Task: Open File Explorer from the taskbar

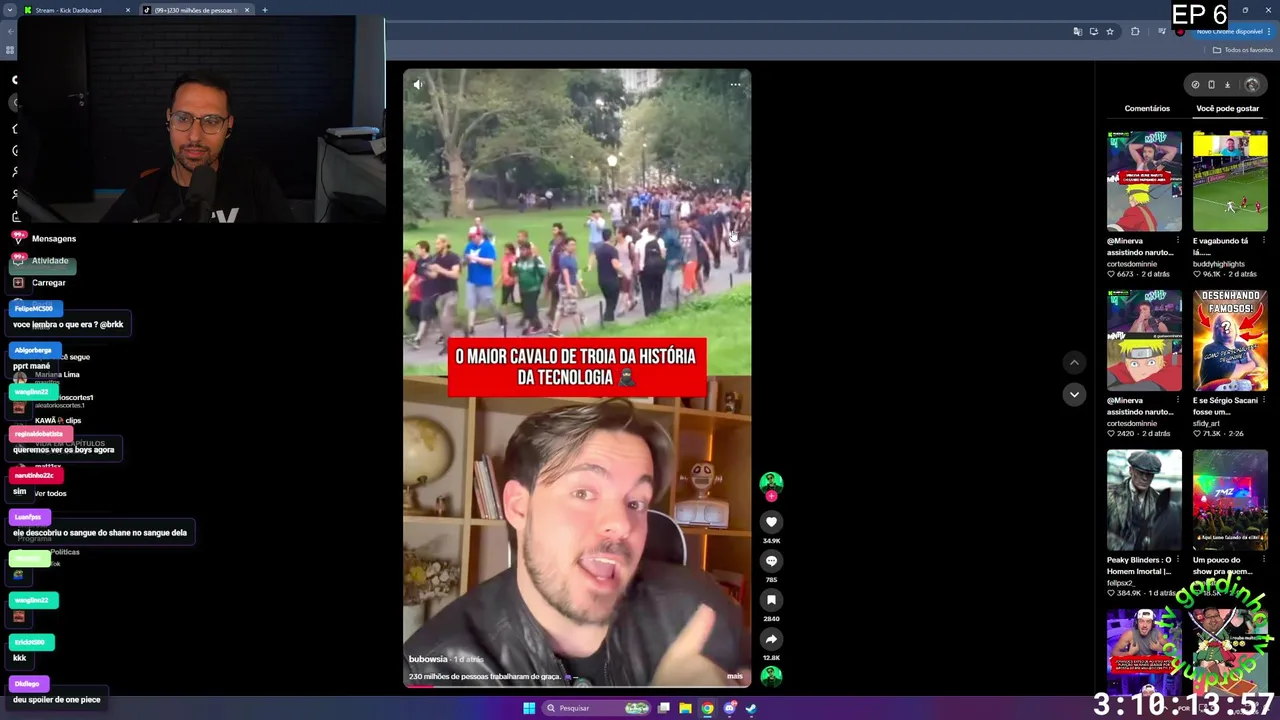Action: [x=685, y=708]
